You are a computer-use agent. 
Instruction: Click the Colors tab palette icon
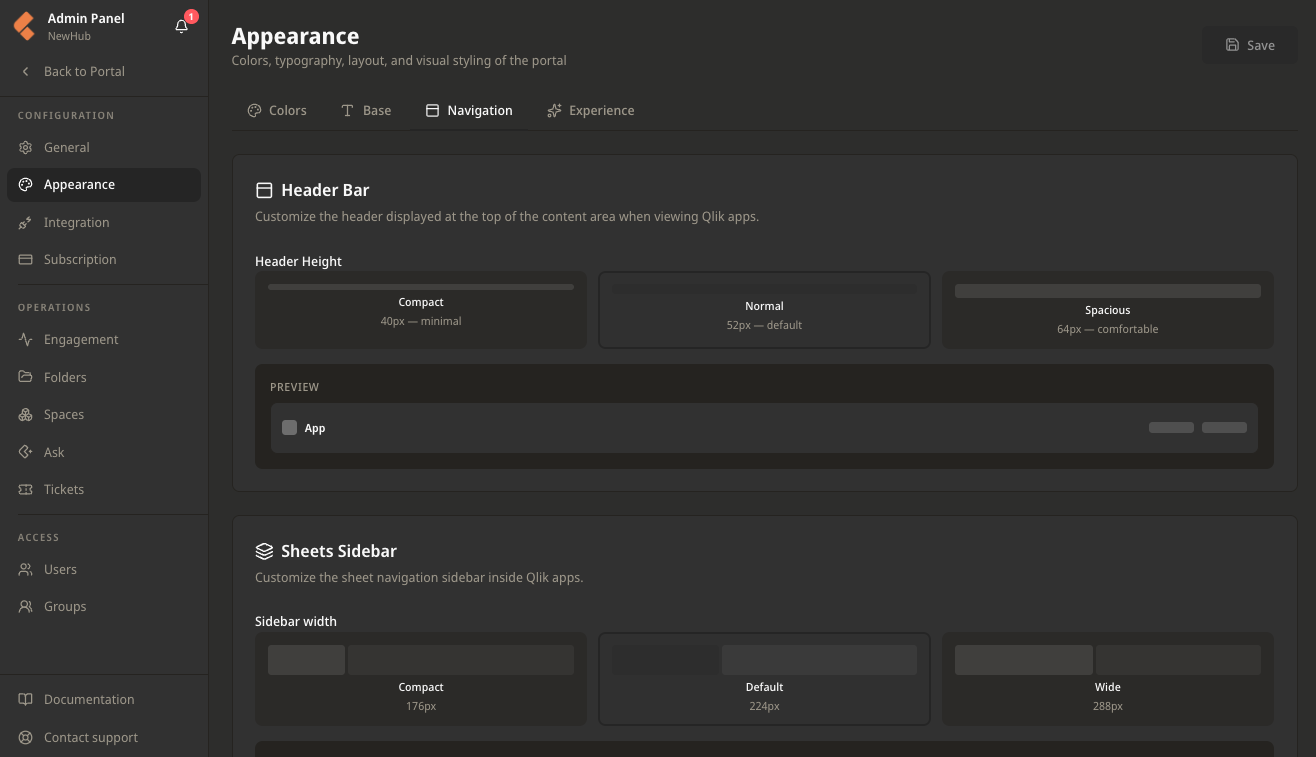click(x=254, y=111)
